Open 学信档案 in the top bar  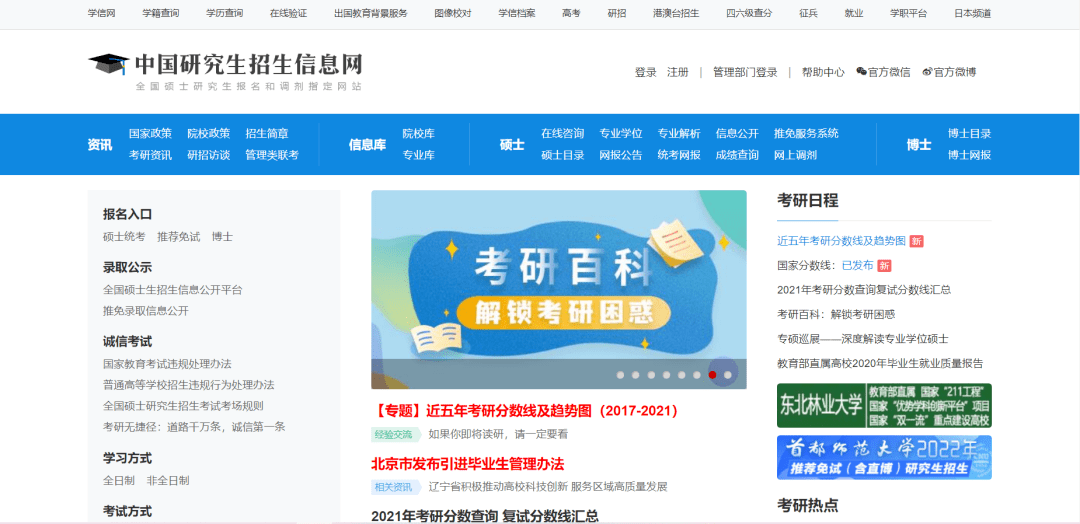517,13
